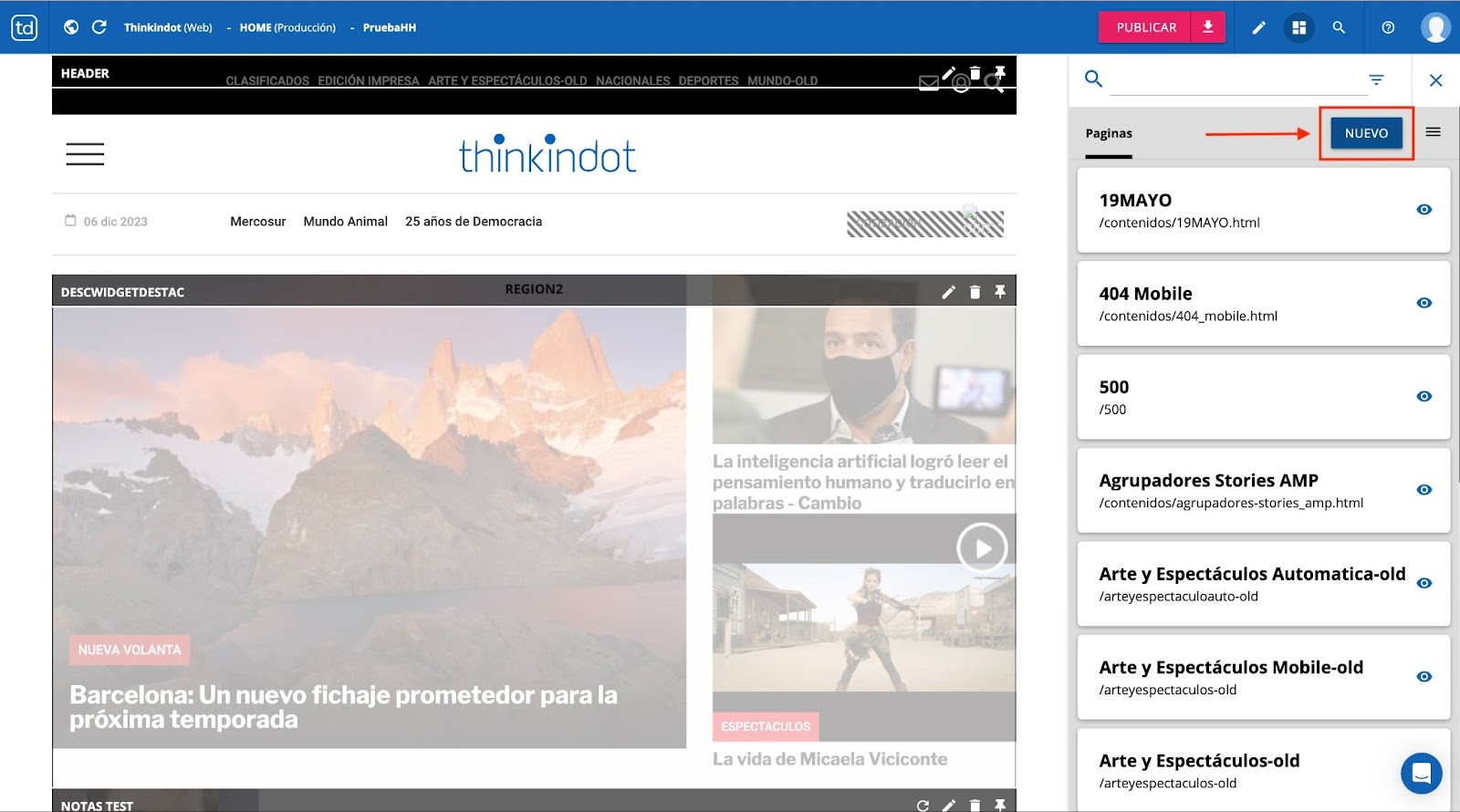Expand the list menu beside NUEVO button
Viewport: 1460px width, 812px height.
coord(1433,132)
